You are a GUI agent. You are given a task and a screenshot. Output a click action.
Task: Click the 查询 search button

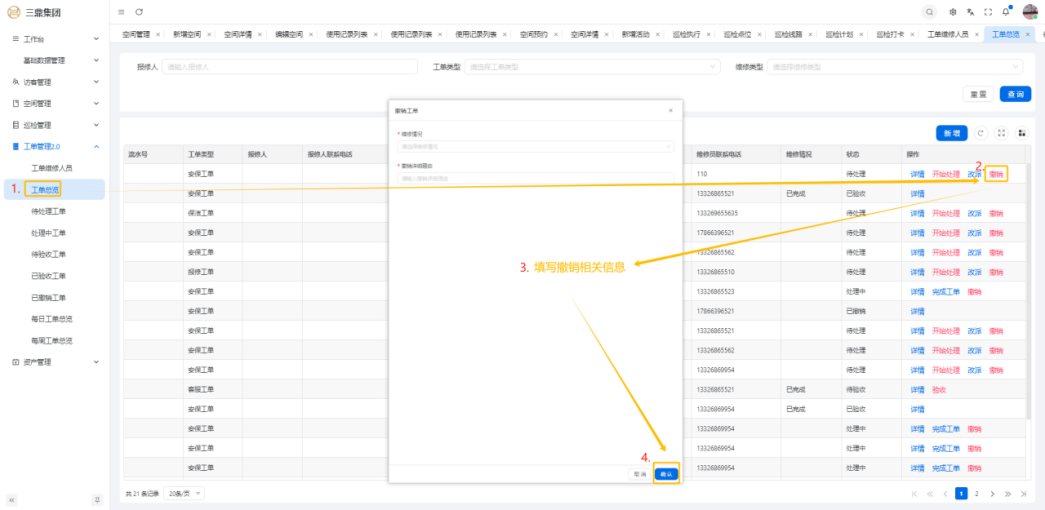pyautogui.click(x=1015, y=94)
